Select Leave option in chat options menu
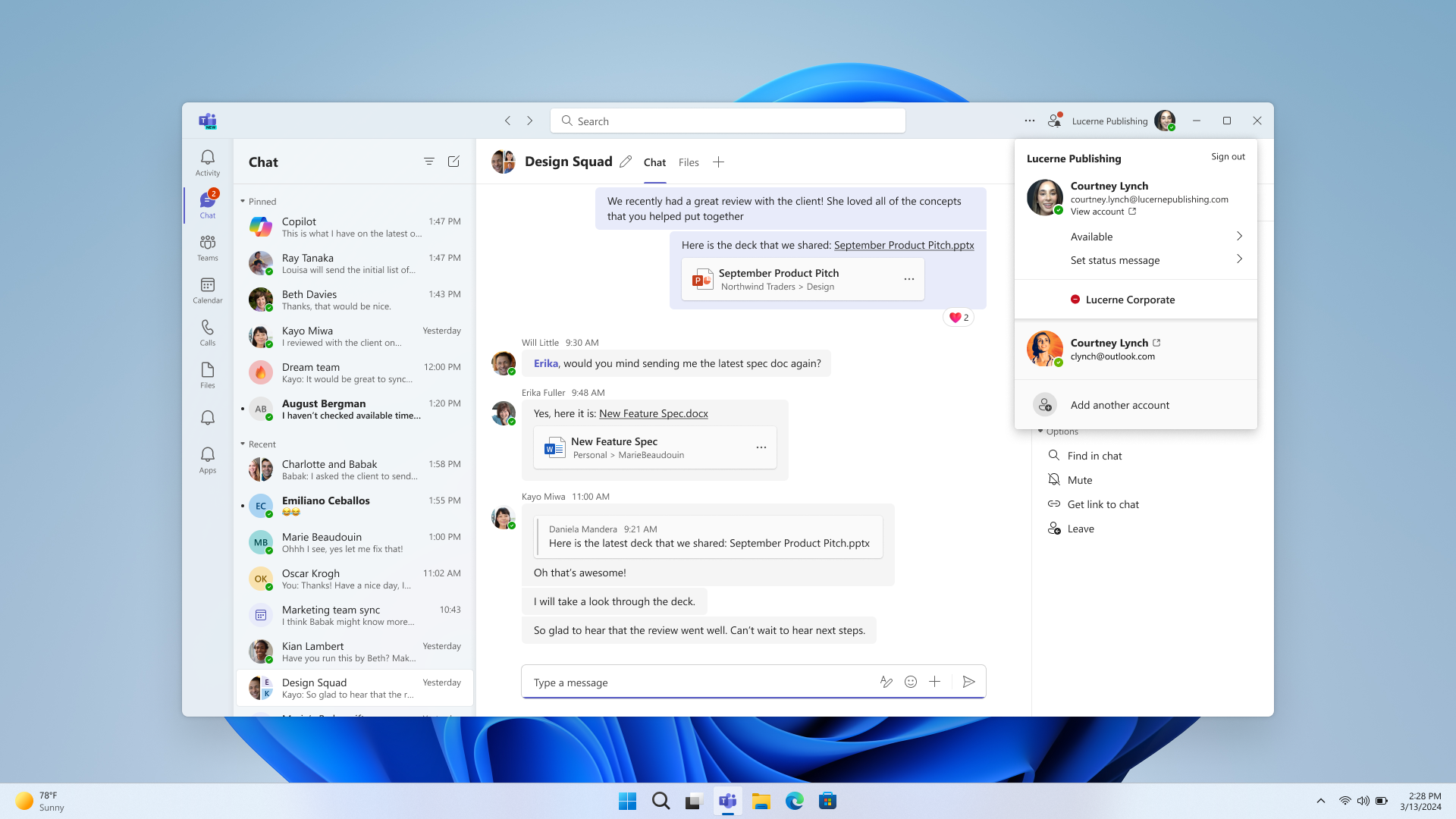The height and width of the screenshot is (819, 1456). coord(1079,528)
